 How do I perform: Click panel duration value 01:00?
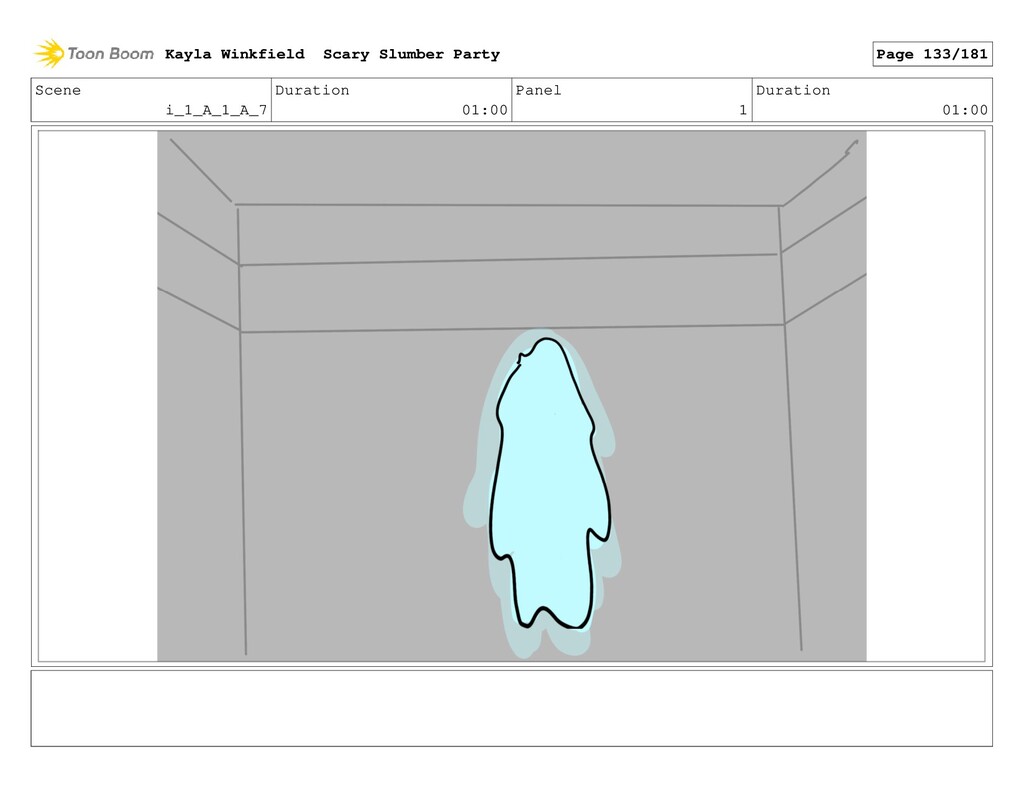click(x=965, y=110)
